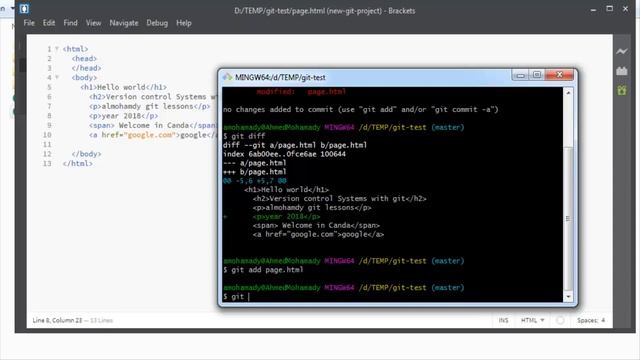Collapse the body tag fold arrow on line 4
Screen dimensions: 640x360
[x=57, y=77]
